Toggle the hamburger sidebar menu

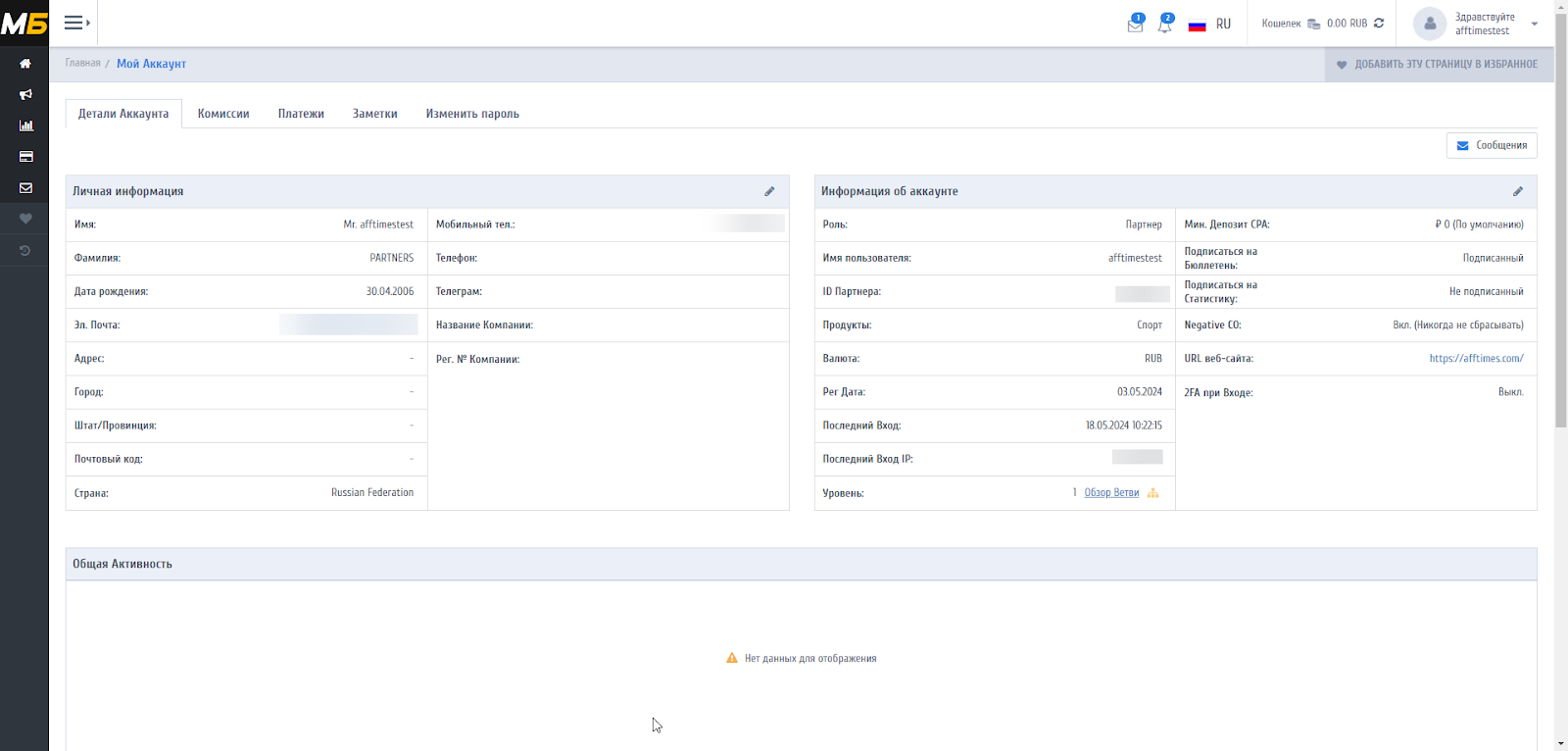(76, 23)
